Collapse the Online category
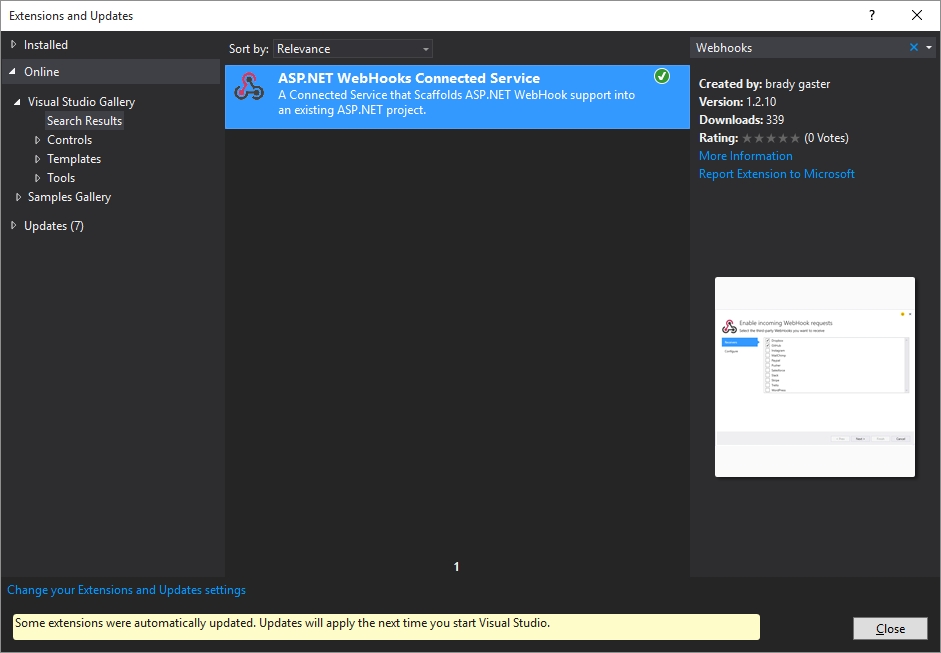 point(13,71)
